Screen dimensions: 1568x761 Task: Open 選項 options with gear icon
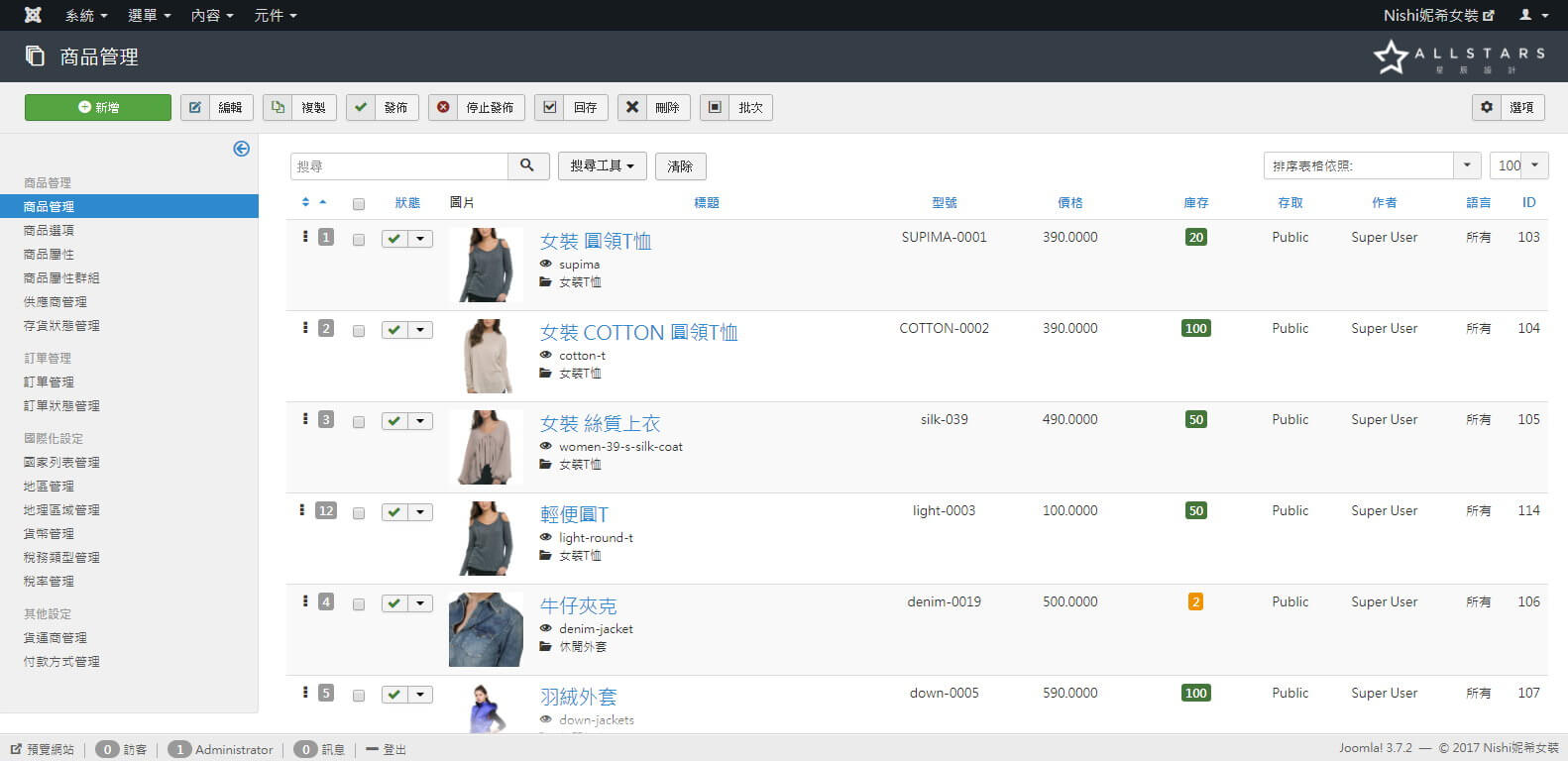click(x=1508, y=107)
